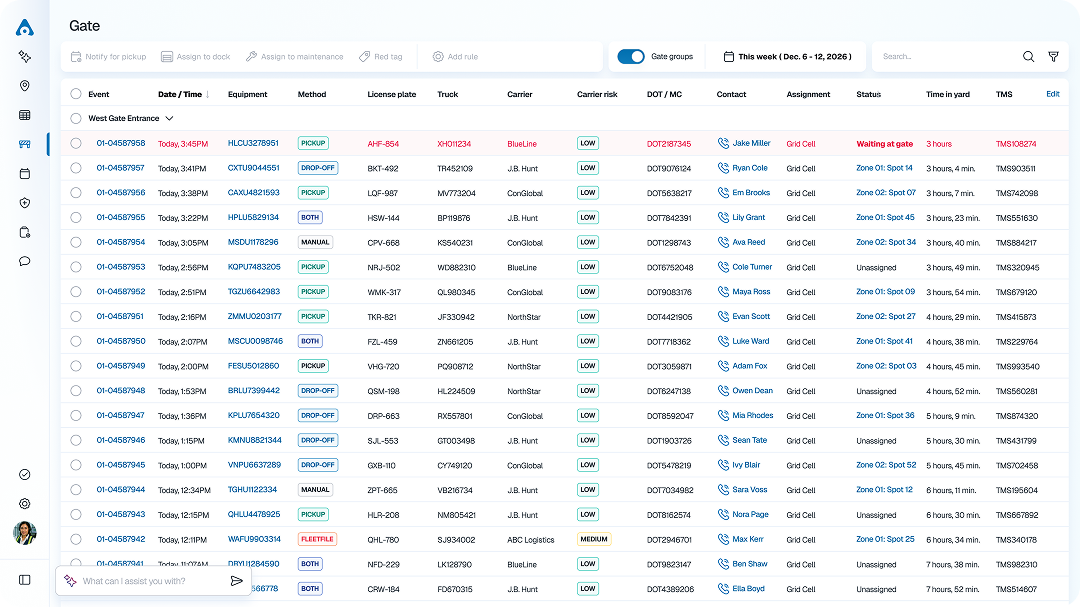Select the row checkbox for event 01-04587957
The height and width of the screenshot is (607, 1080).
coord(76,168)
